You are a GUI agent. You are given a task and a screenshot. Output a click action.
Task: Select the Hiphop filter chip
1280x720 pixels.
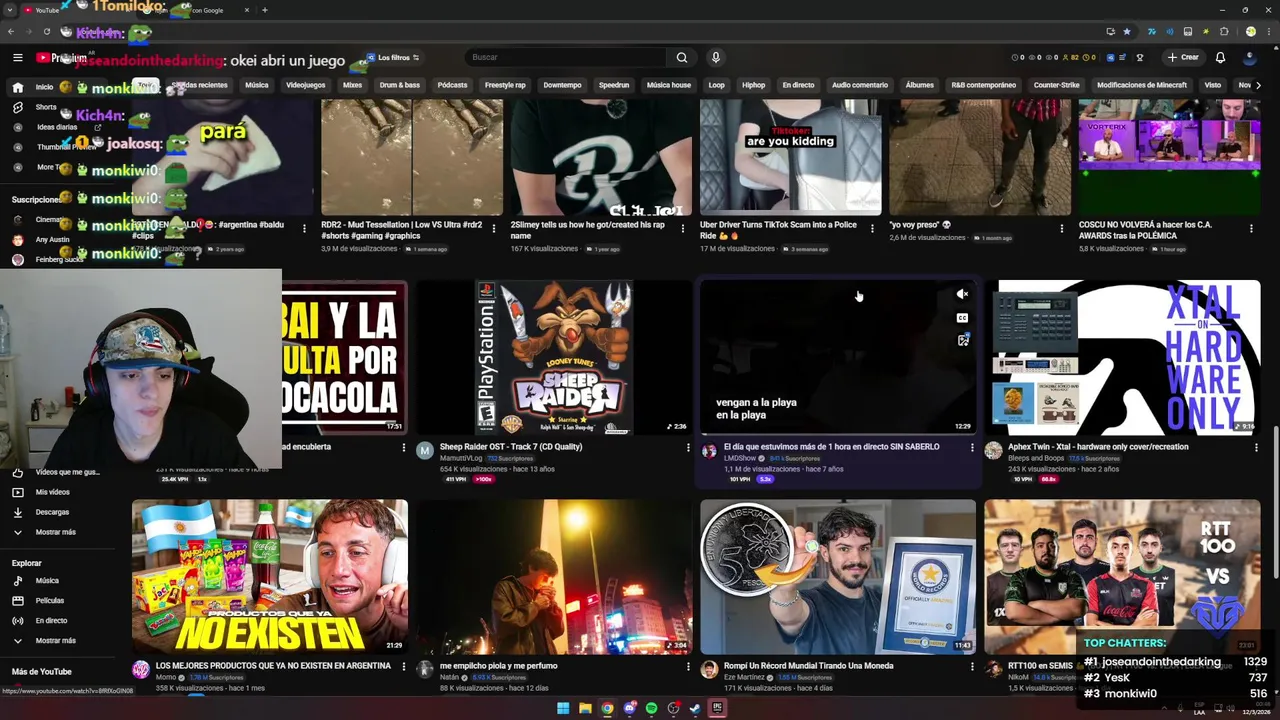753,85
